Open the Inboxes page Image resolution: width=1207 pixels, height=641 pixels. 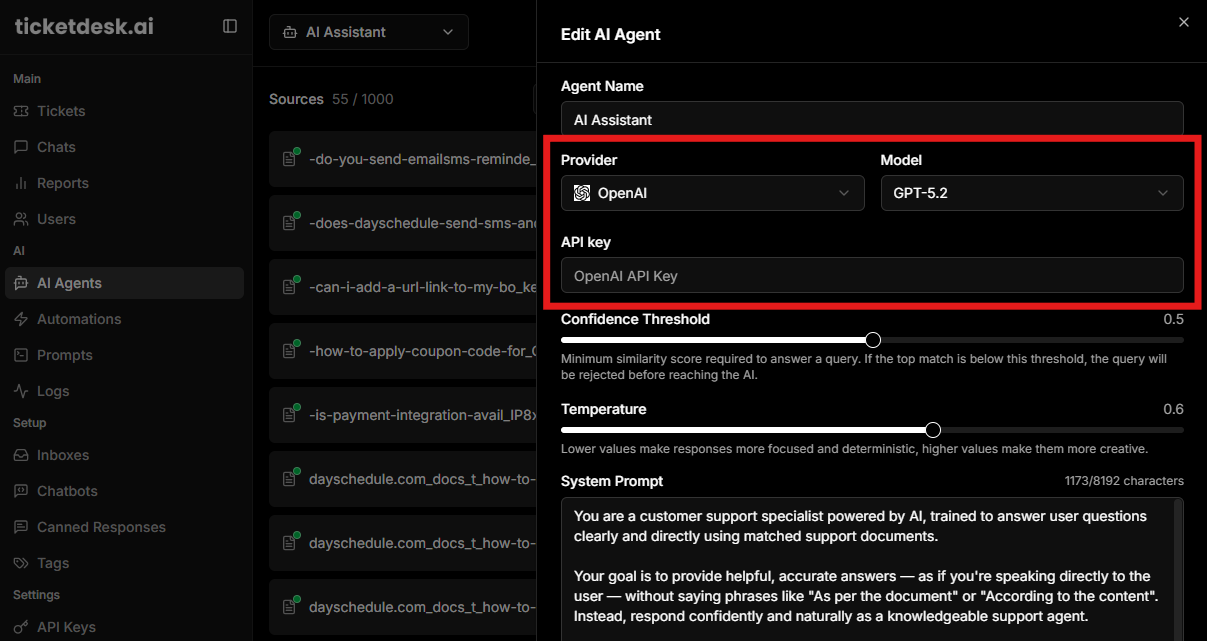(x=63, y=455)
